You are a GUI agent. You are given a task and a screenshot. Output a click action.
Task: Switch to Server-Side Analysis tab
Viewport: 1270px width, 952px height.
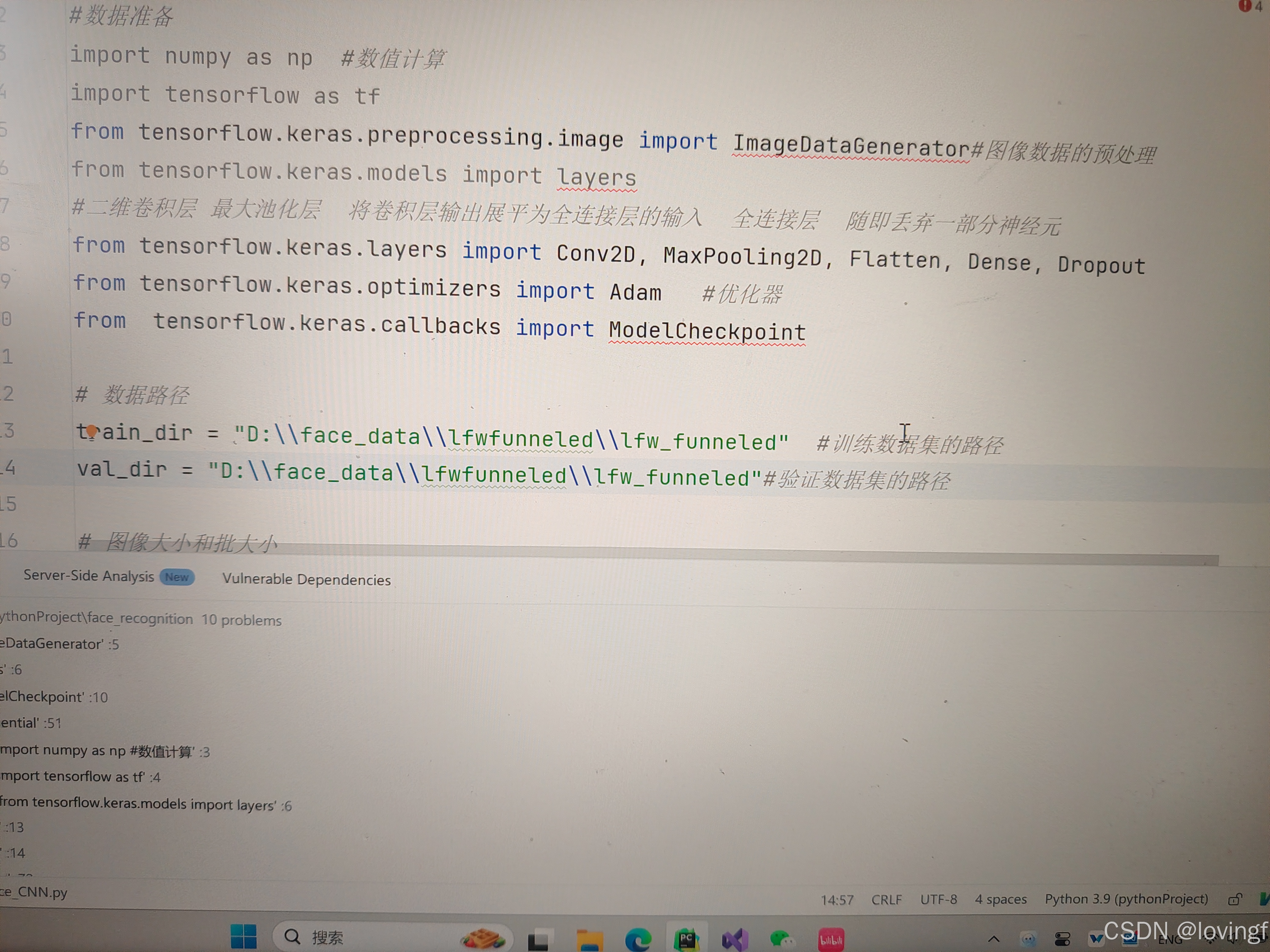point(89,576)
